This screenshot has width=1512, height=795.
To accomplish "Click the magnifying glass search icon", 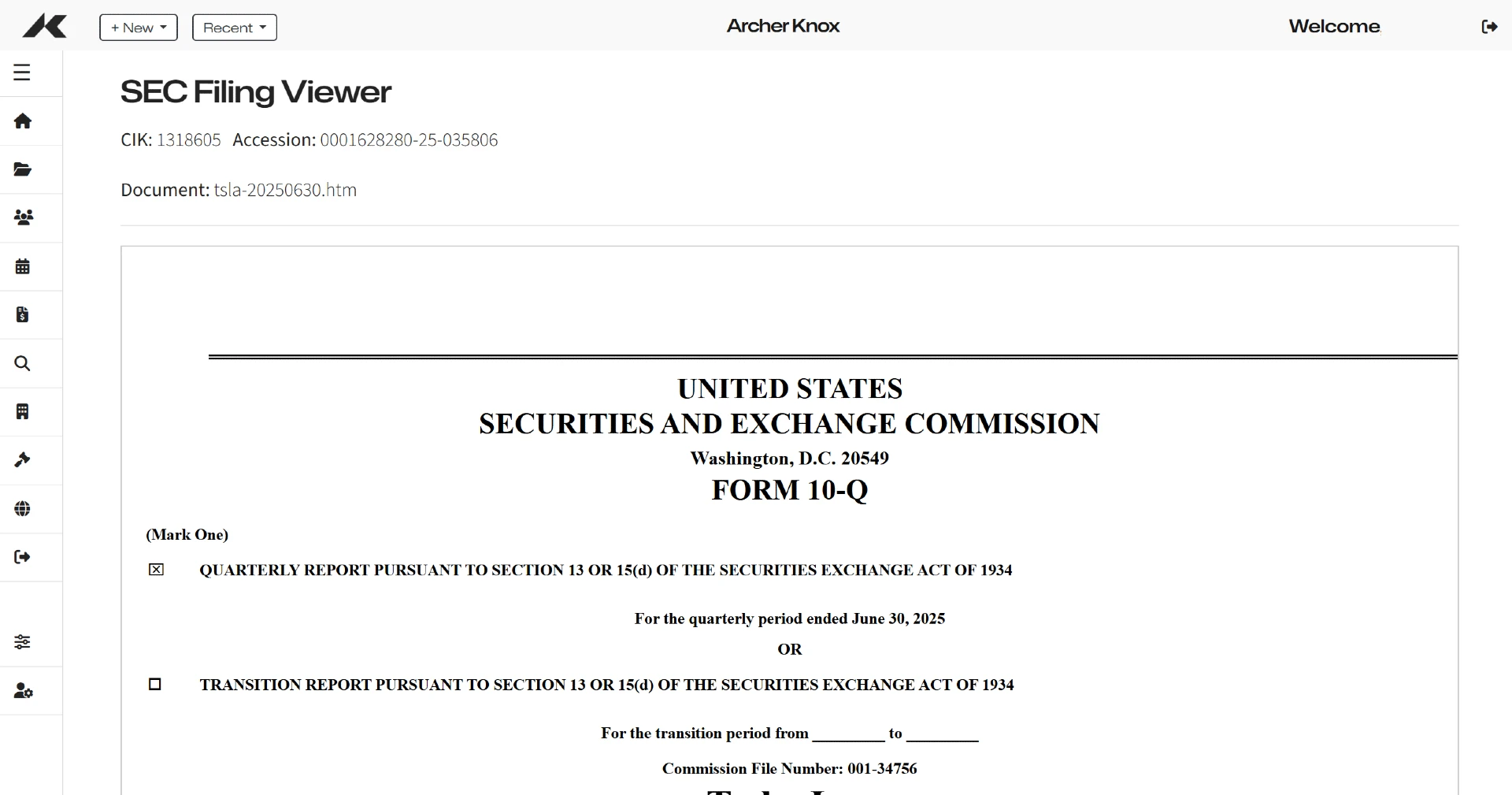I will coord(23,363).
